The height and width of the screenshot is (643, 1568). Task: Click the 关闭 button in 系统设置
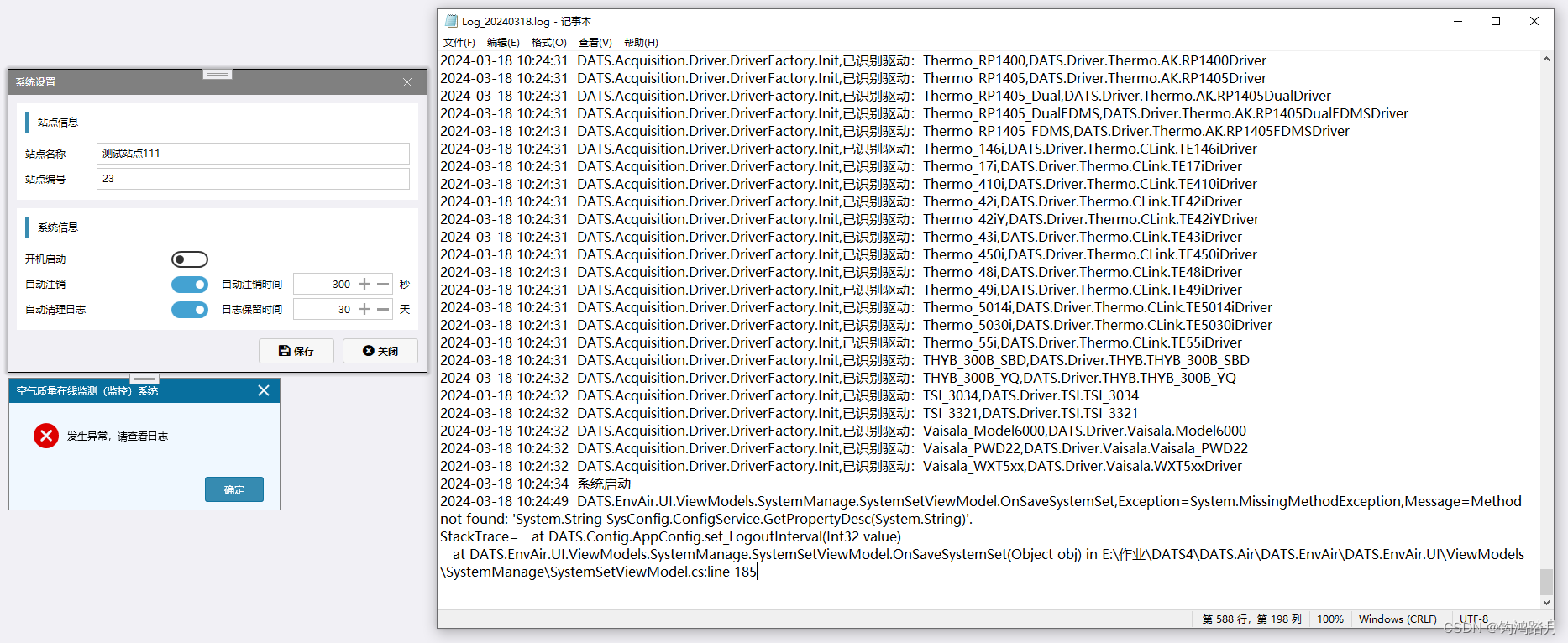[x=380, y=351]
